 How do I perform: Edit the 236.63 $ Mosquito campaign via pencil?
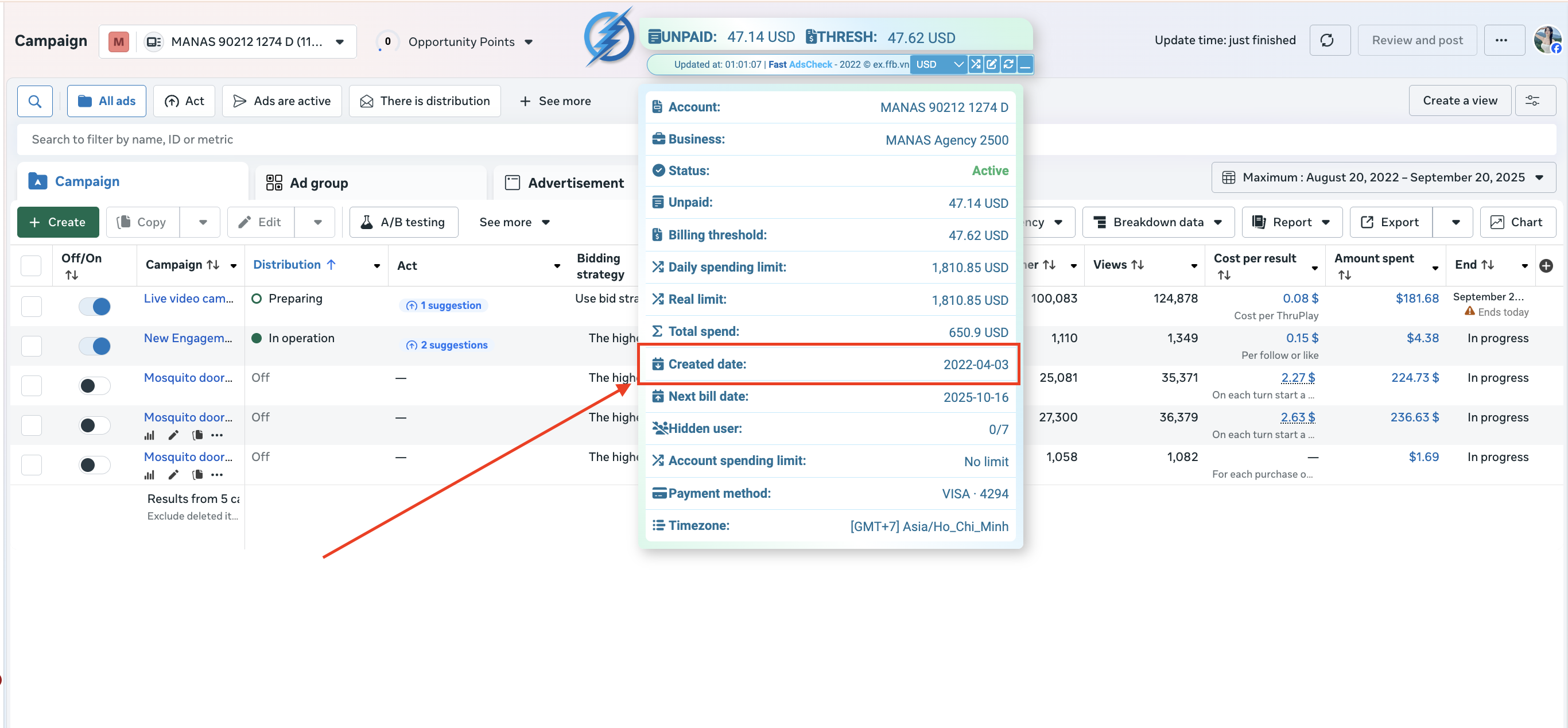click(x=173, y=435)
